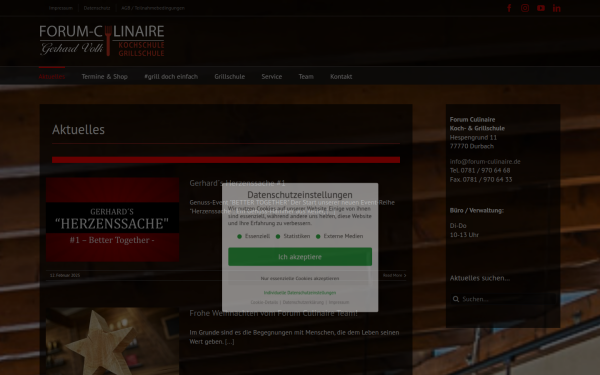Click Read More on Herzenssache post

point(395,275)
